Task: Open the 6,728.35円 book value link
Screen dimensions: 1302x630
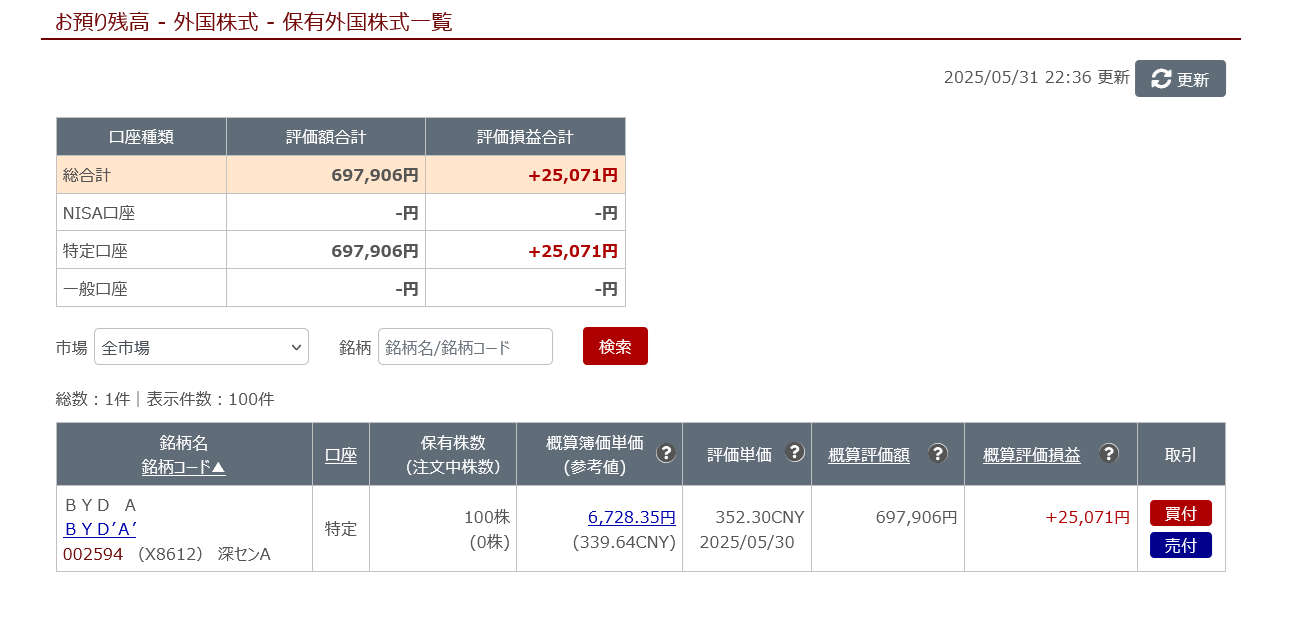Action: tap(632, 517)
